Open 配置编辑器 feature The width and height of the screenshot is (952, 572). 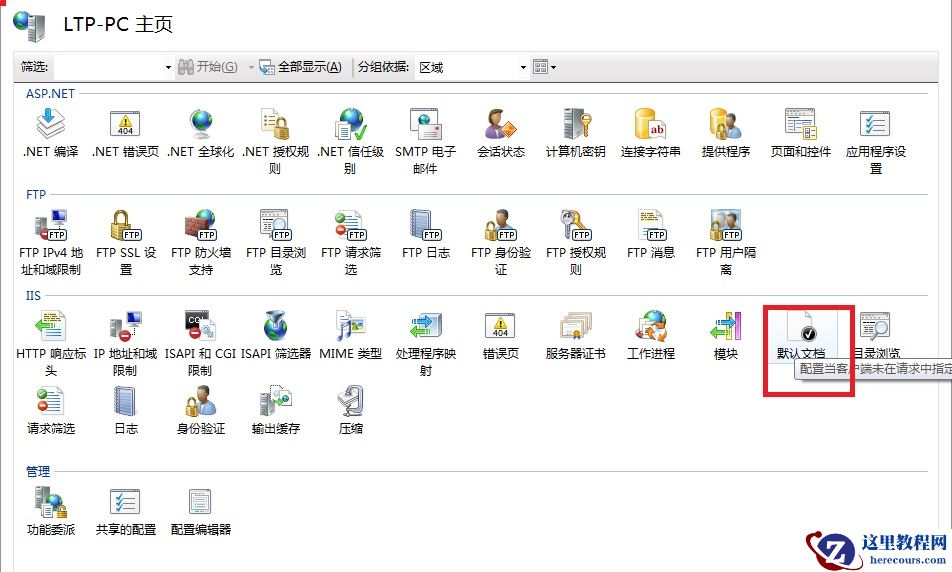click(x=200, y=511)
